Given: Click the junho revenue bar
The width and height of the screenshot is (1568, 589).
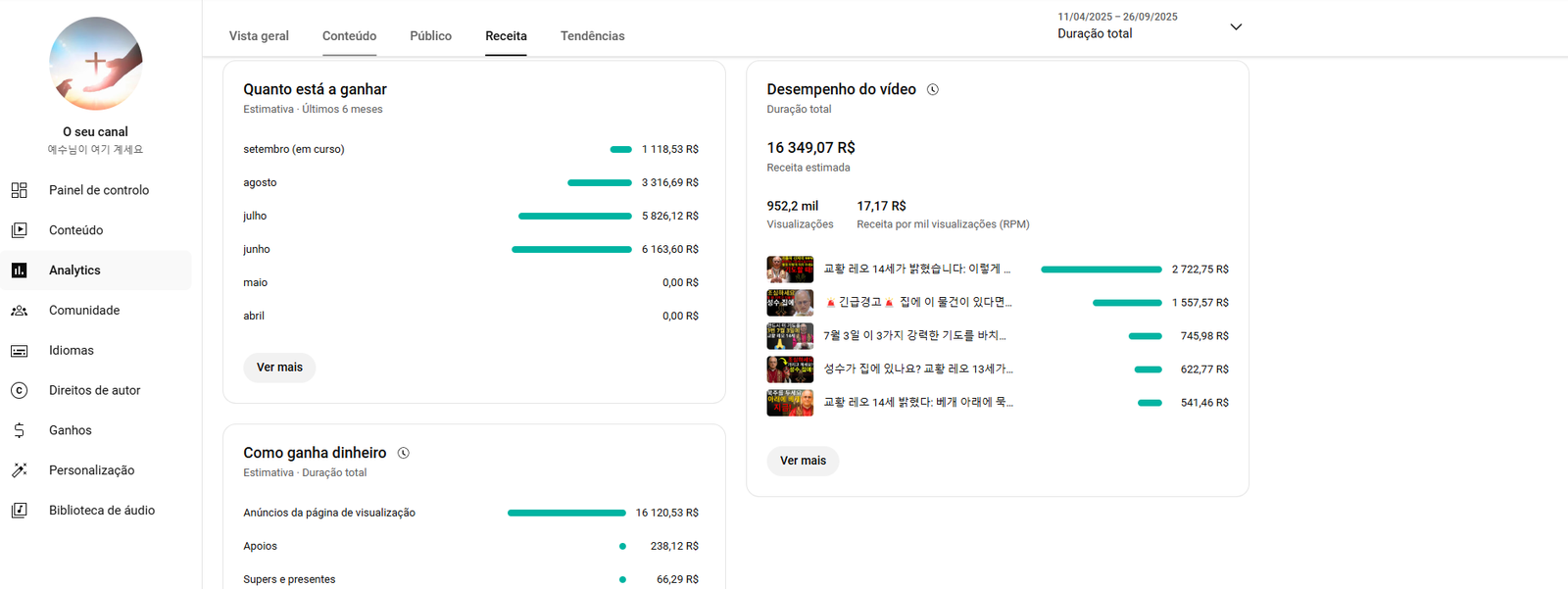Looking at the screenshot, I should (571, 250).
